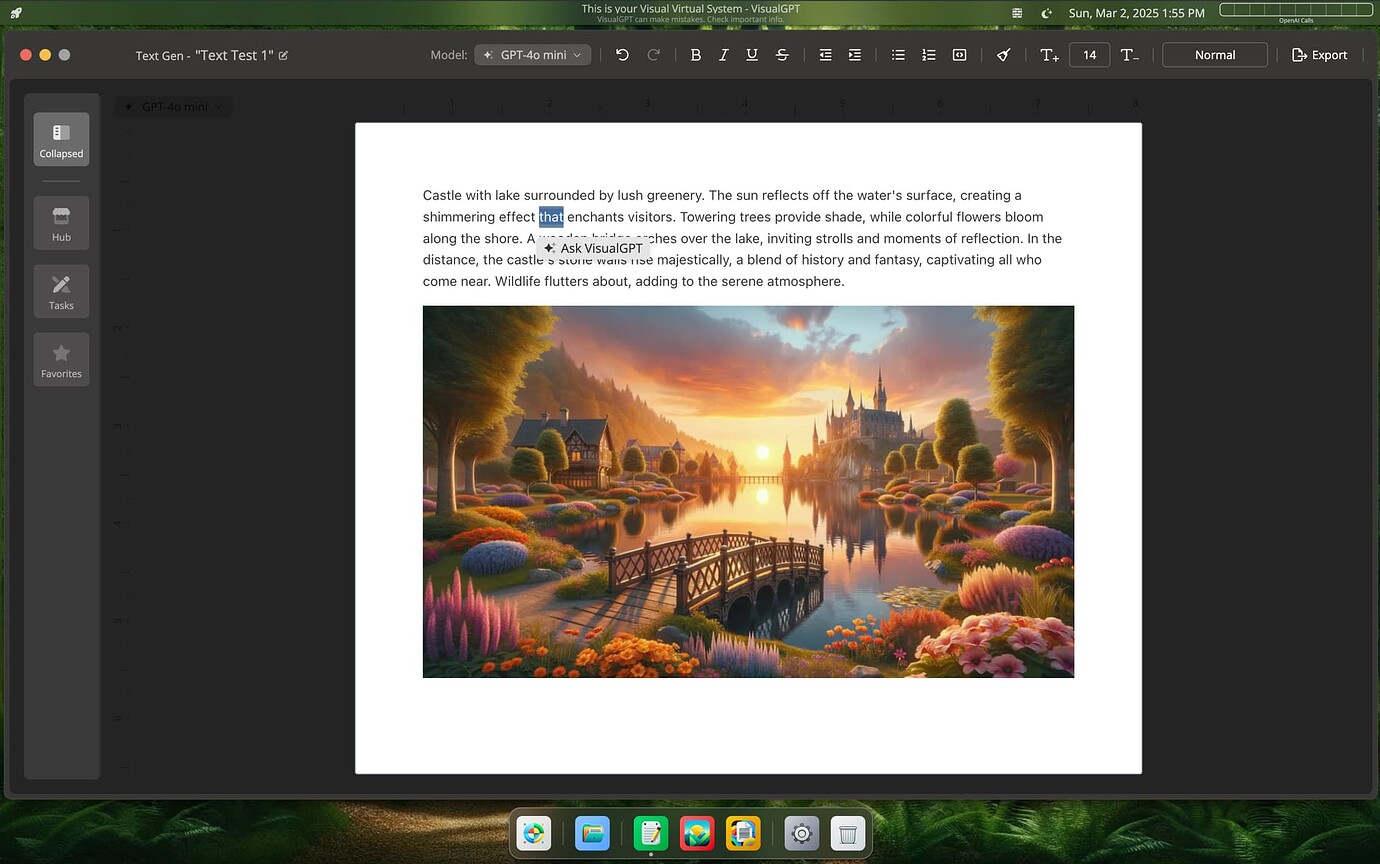Screen dimensions: 1380x864
Task: Open the Normal style dropdown
Action: (1214, 55)
